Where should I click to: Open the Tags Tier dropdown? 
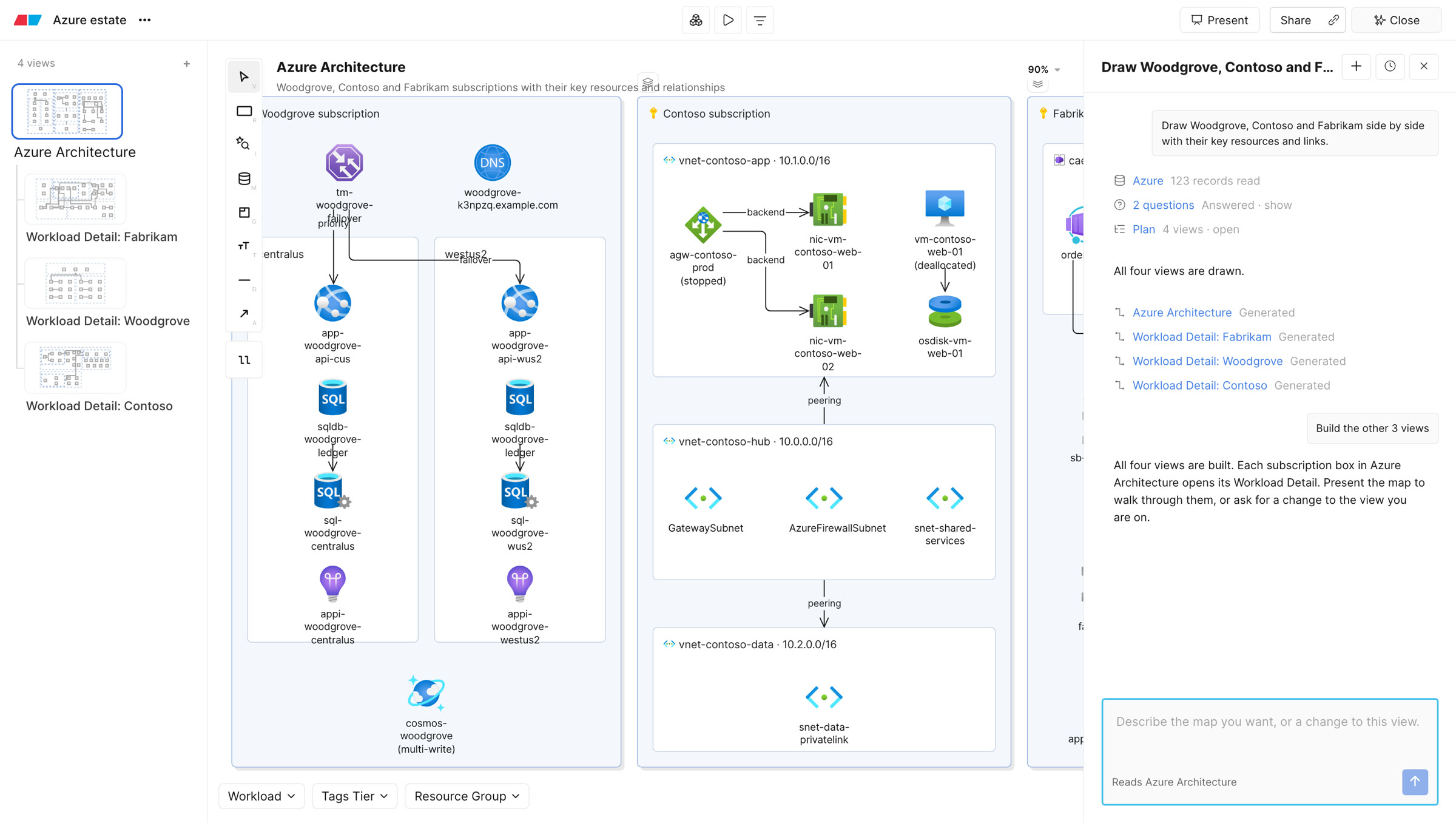tap(355, 796)
